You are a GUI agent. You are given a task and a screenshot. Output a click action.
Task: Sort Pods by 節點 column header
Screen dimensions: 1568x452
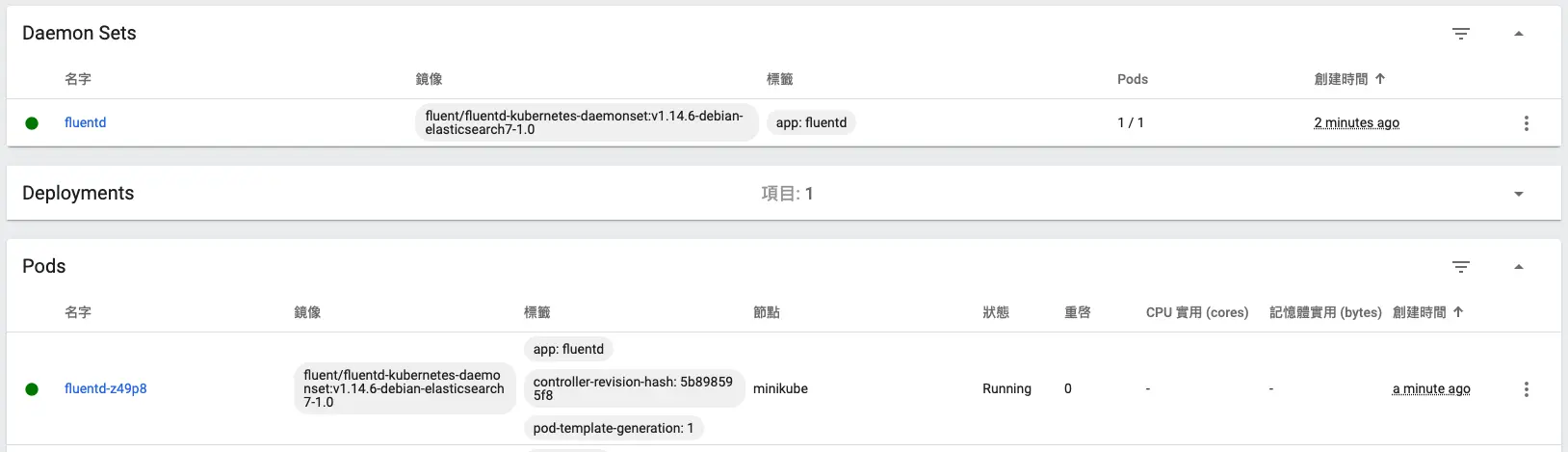[766, 312]
